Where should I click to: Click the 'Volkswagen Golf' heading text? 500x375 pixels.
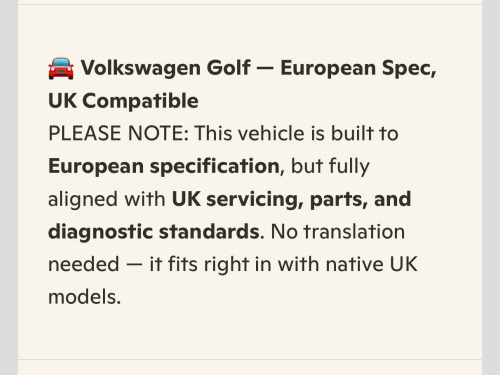pos(166,68)
